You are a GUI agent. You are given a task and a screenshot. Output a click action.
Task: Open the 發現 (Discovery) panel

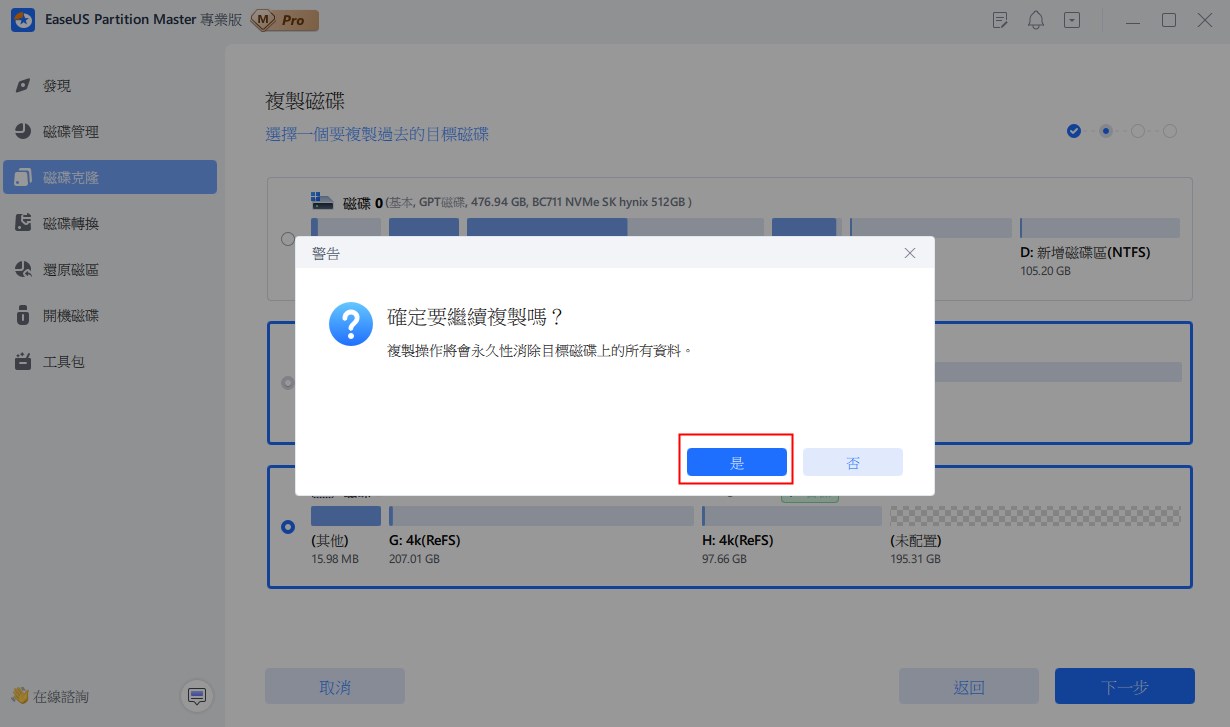point(57,86)
